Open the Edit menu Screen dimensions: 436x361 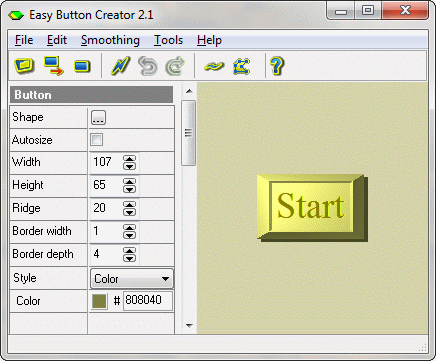tap(57, 40)
